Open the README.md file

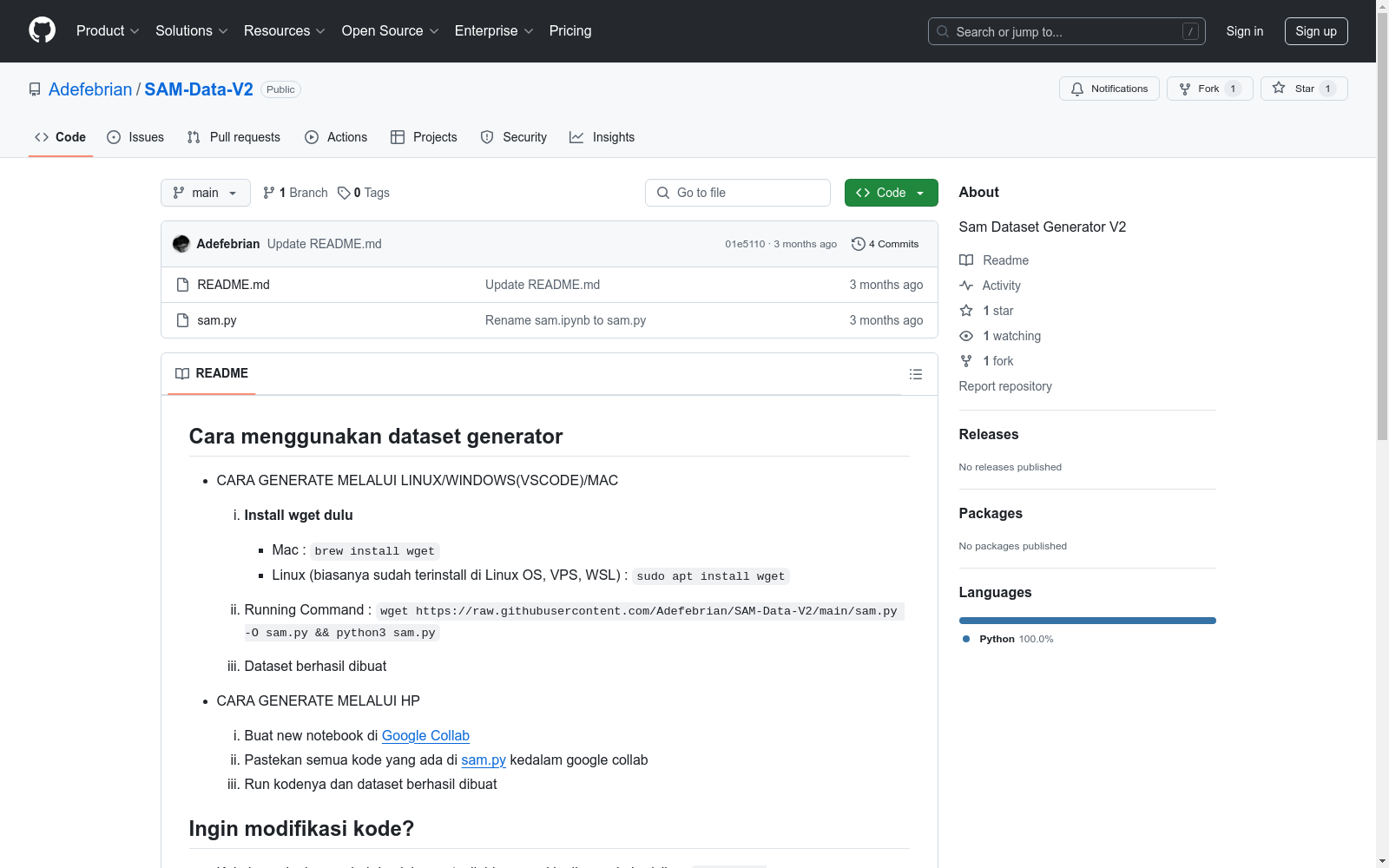[234, 285]
